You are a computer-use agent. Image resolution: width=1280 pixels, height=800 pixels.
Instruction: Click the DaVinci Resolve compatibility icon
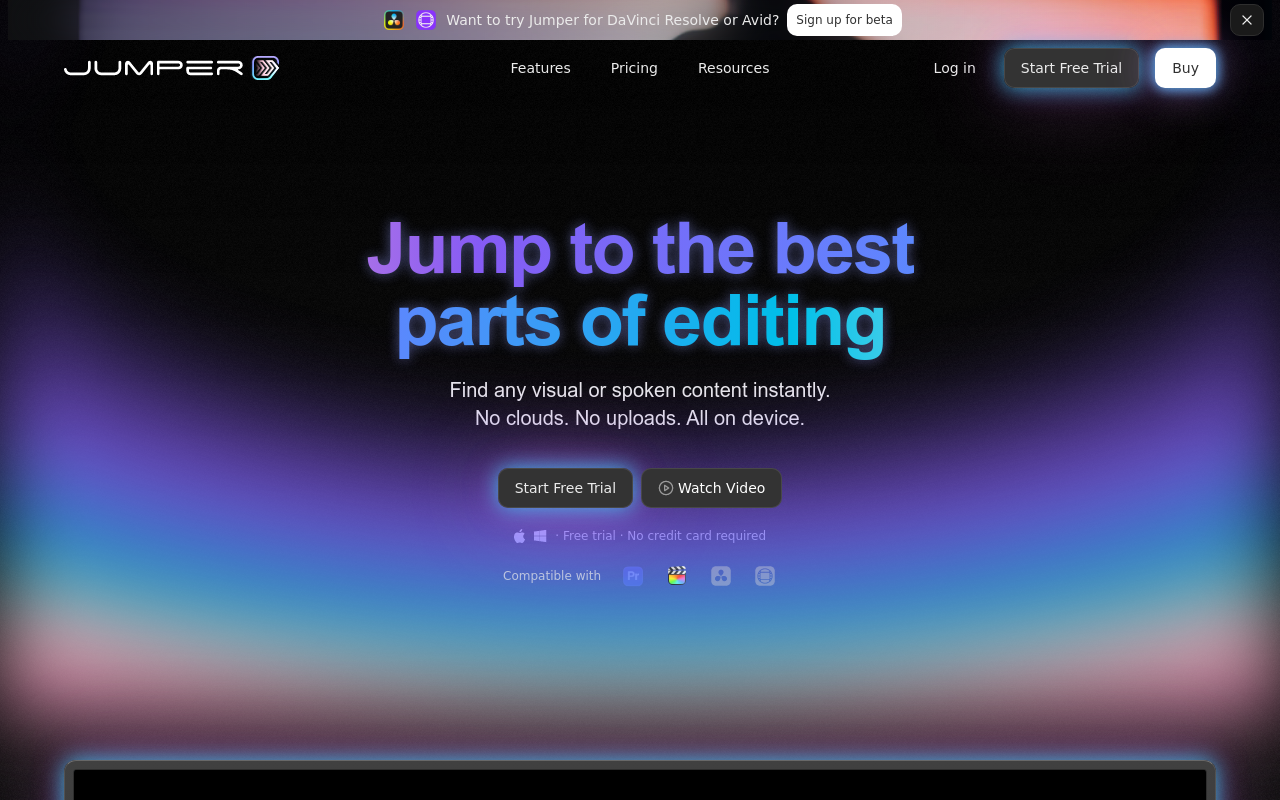[x=721, y=576]
